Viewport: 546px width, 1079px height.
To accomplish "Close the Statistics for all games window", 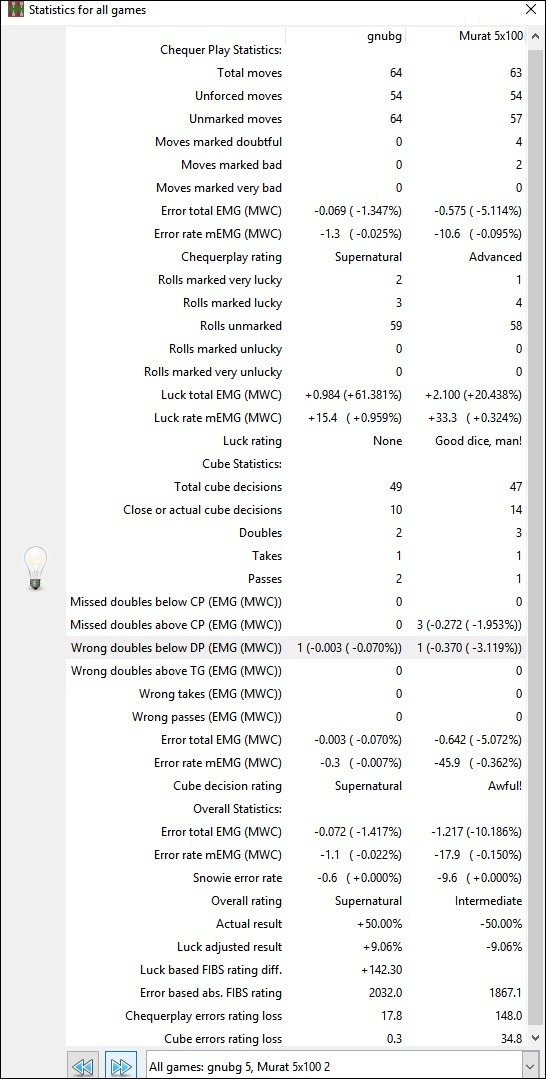I will (x=530, y=10).
